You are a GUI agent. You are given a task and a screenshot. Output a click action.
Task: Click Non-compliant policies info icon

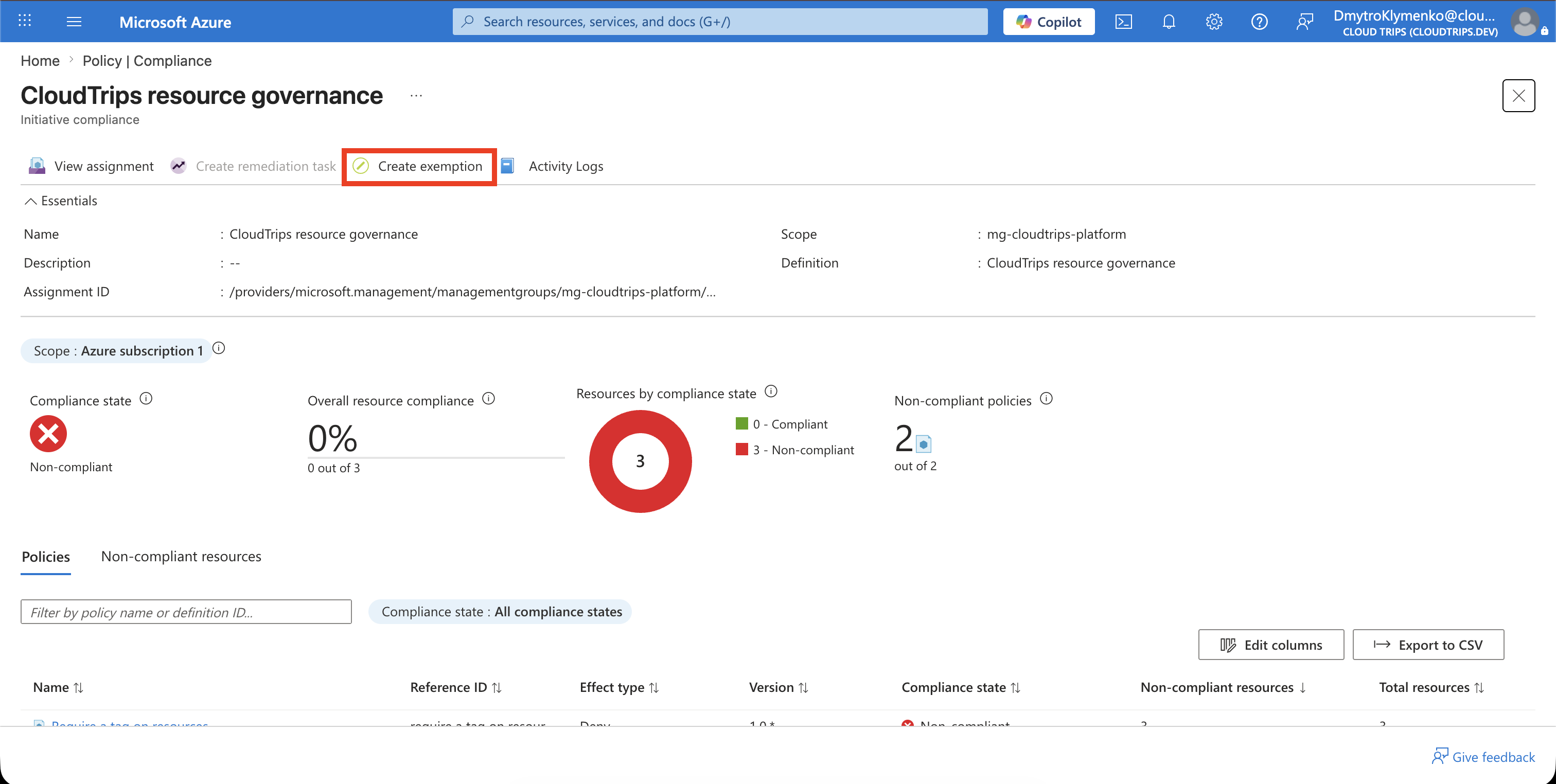pyautogui.click(x=1047, y=399)
